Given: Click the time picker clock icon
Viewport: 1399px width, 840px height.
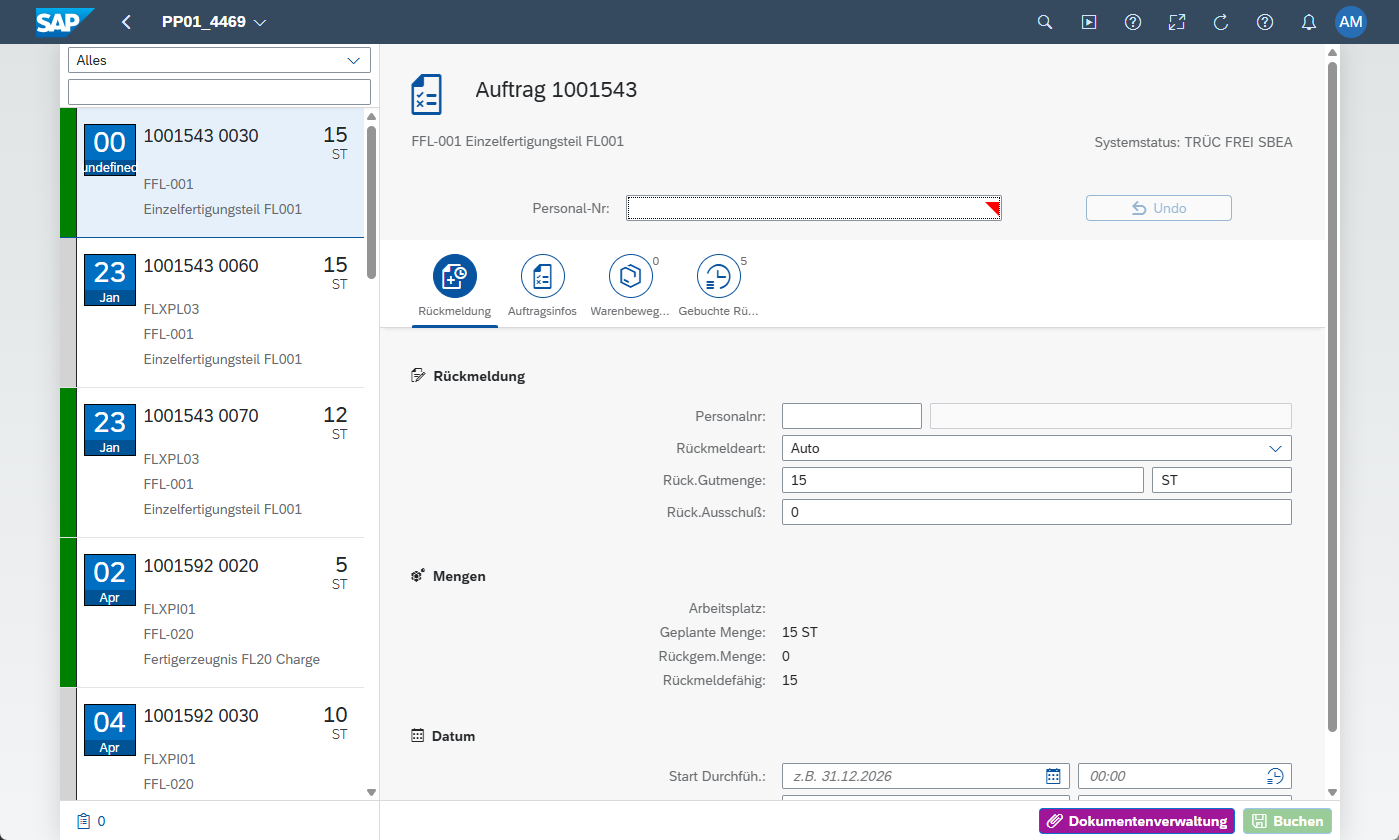Looking at the screenshot, I should pos(1275,776).
